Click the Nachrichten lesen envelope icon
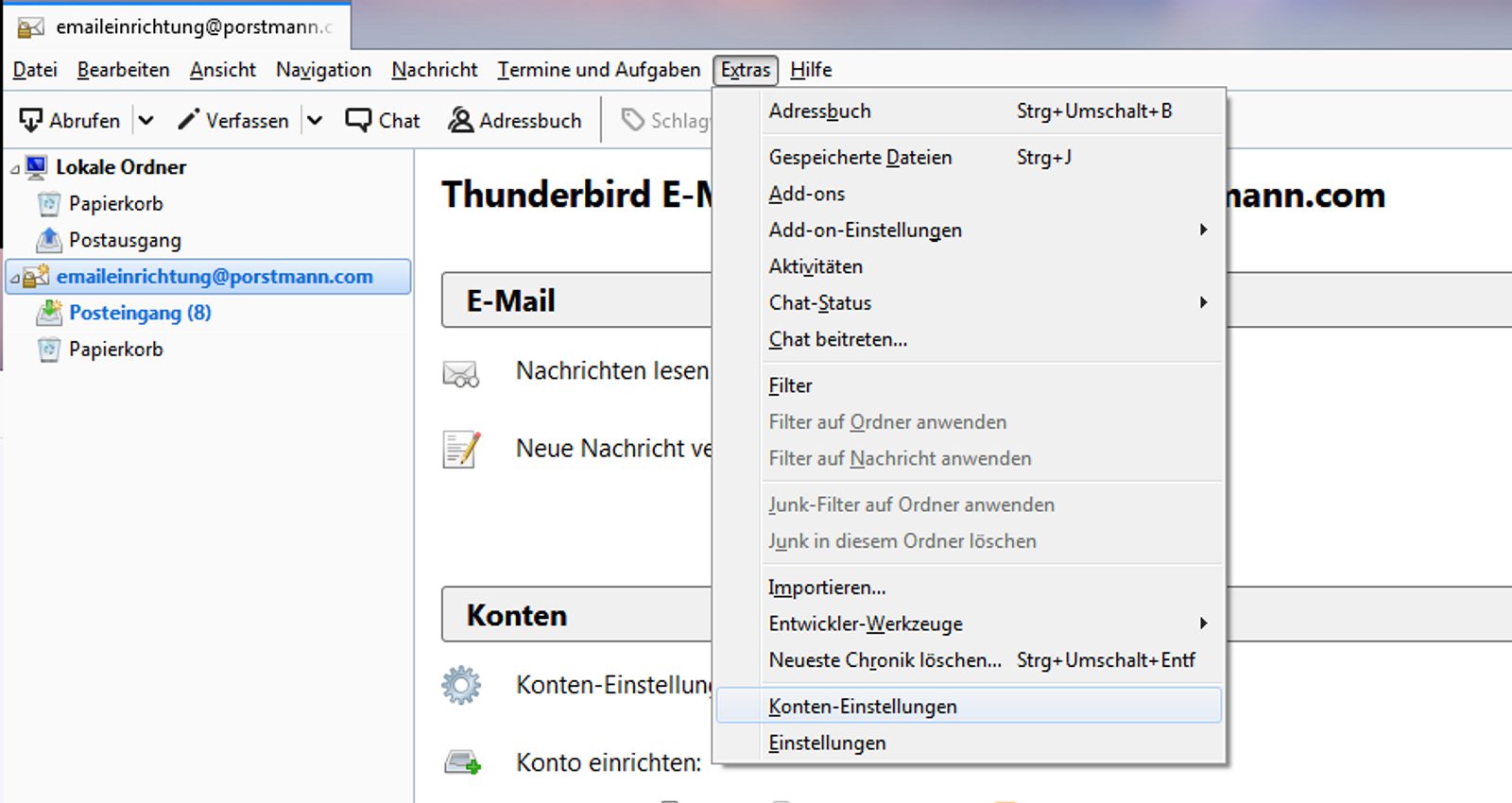 pos(461,374)
